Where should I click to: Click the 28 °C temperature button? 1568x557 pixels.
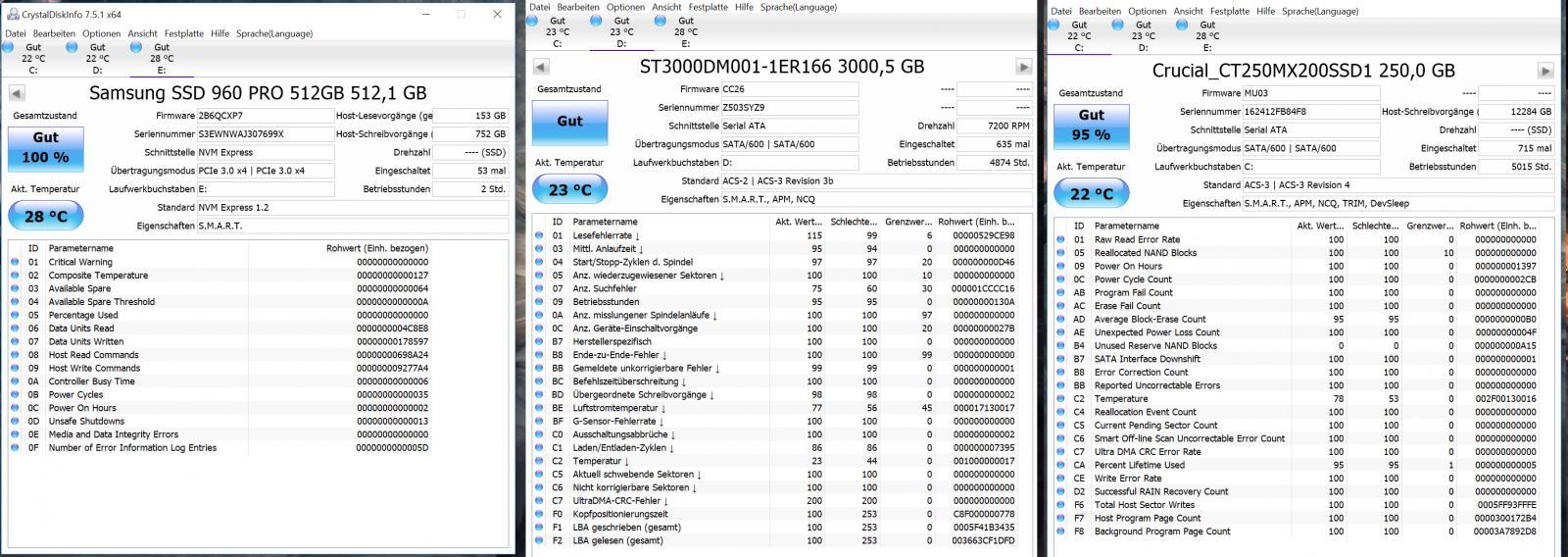click(x=45, y=216)
